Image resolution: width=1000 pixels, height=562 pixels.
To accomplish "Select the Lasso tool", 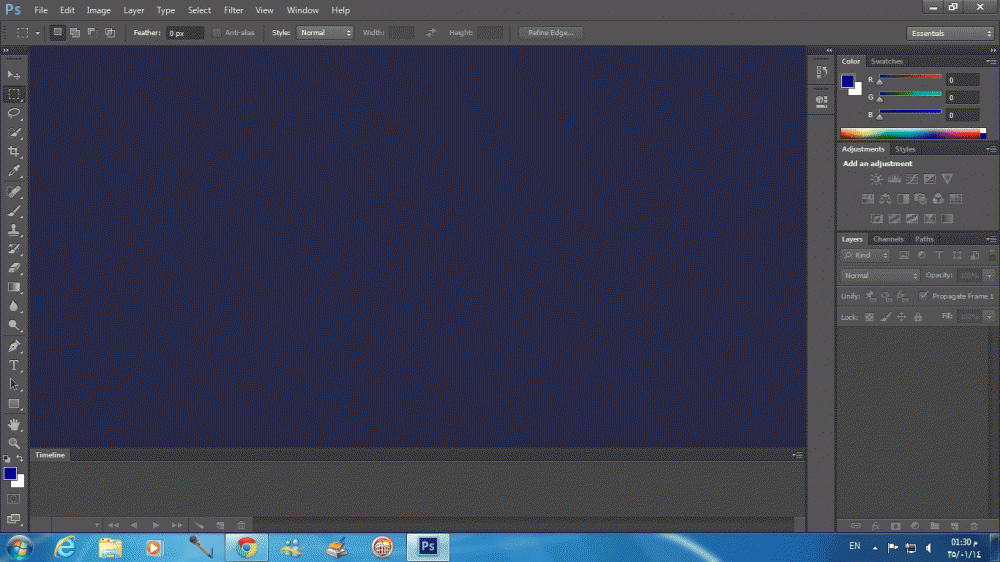I will 14,113.
